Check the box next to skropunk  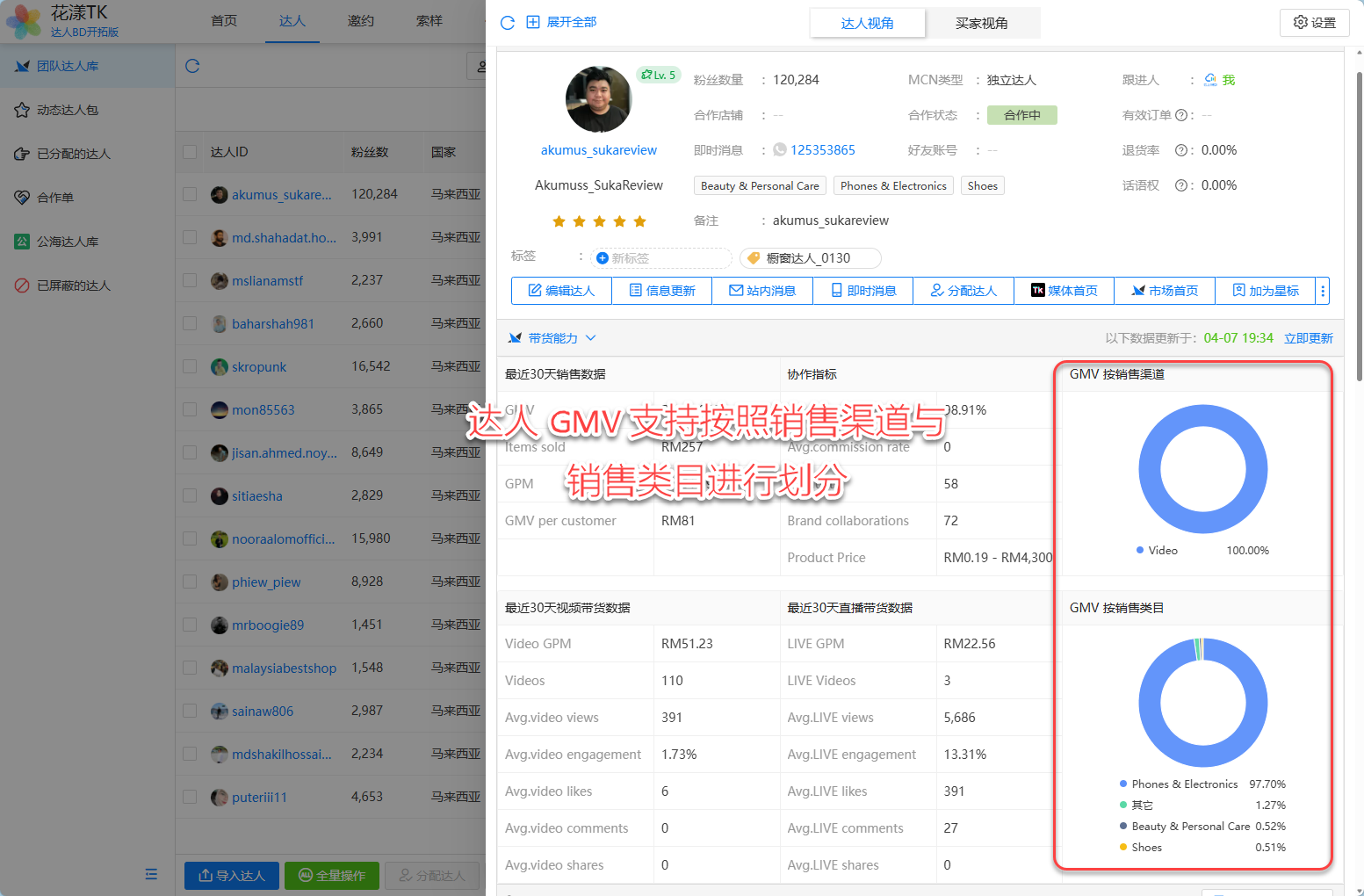click(x=190, y=366)
